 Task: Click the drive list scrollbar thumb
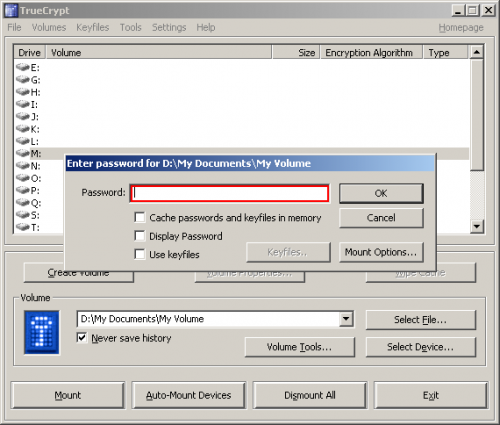[x=477, y=115]
